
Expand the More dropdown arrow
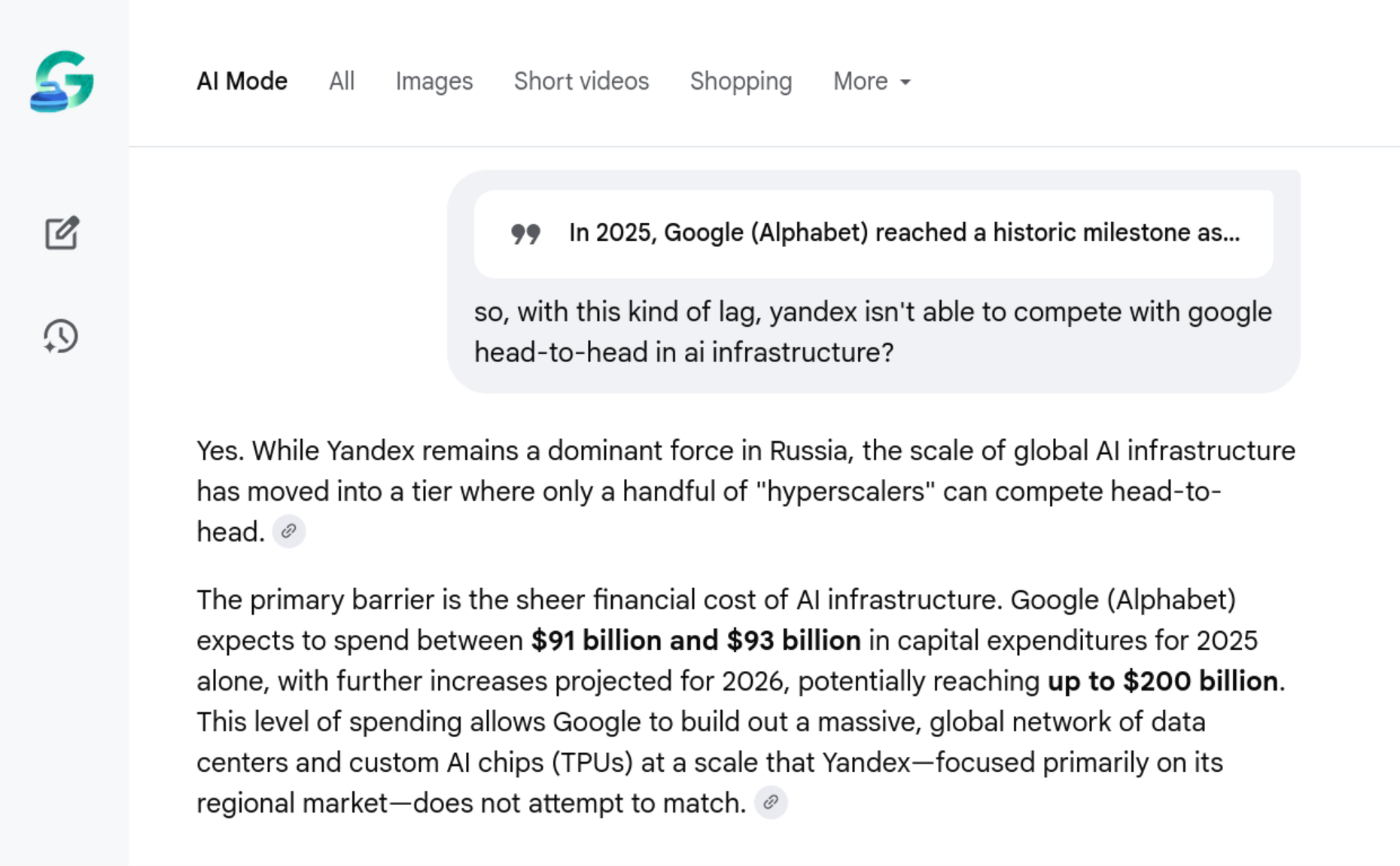tap(905, 82)
